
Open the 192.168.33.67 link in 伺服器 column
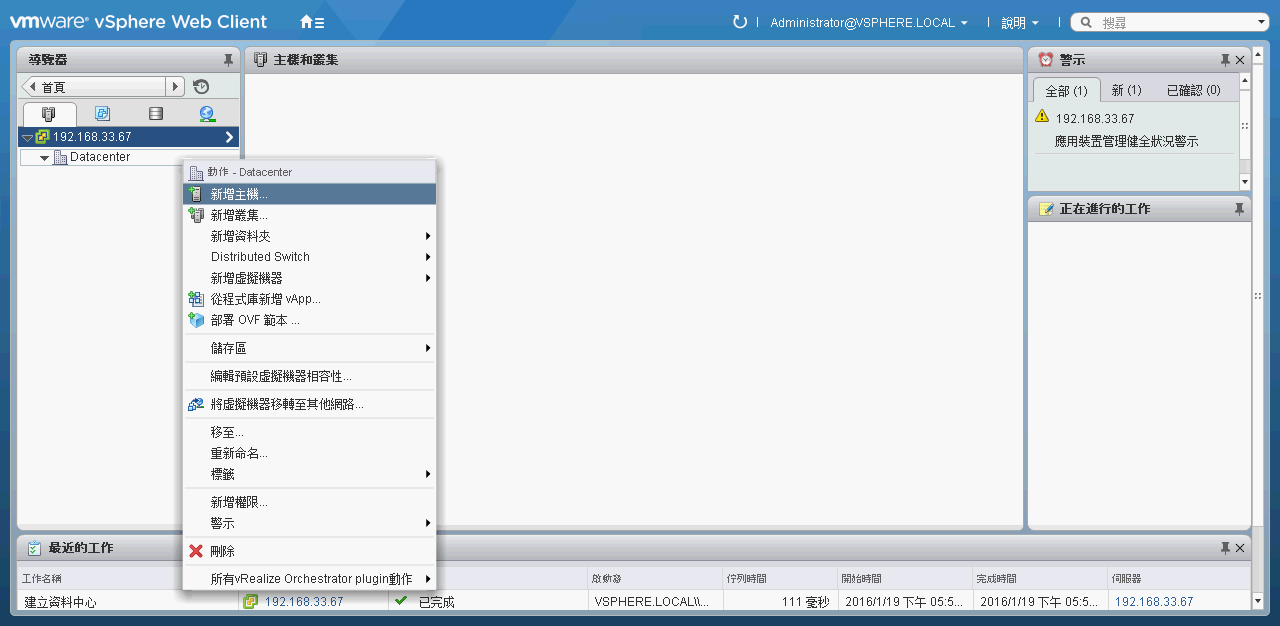point(1154,602)
